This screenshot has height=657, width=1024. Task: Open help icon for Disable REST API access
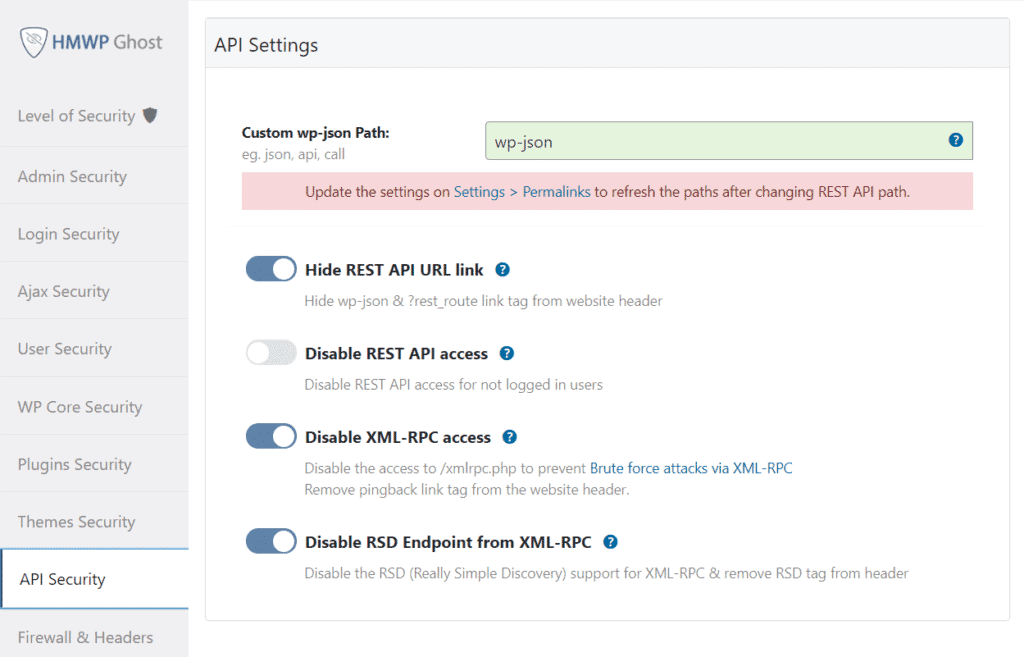pyautogui.click(x=507, y=353)
